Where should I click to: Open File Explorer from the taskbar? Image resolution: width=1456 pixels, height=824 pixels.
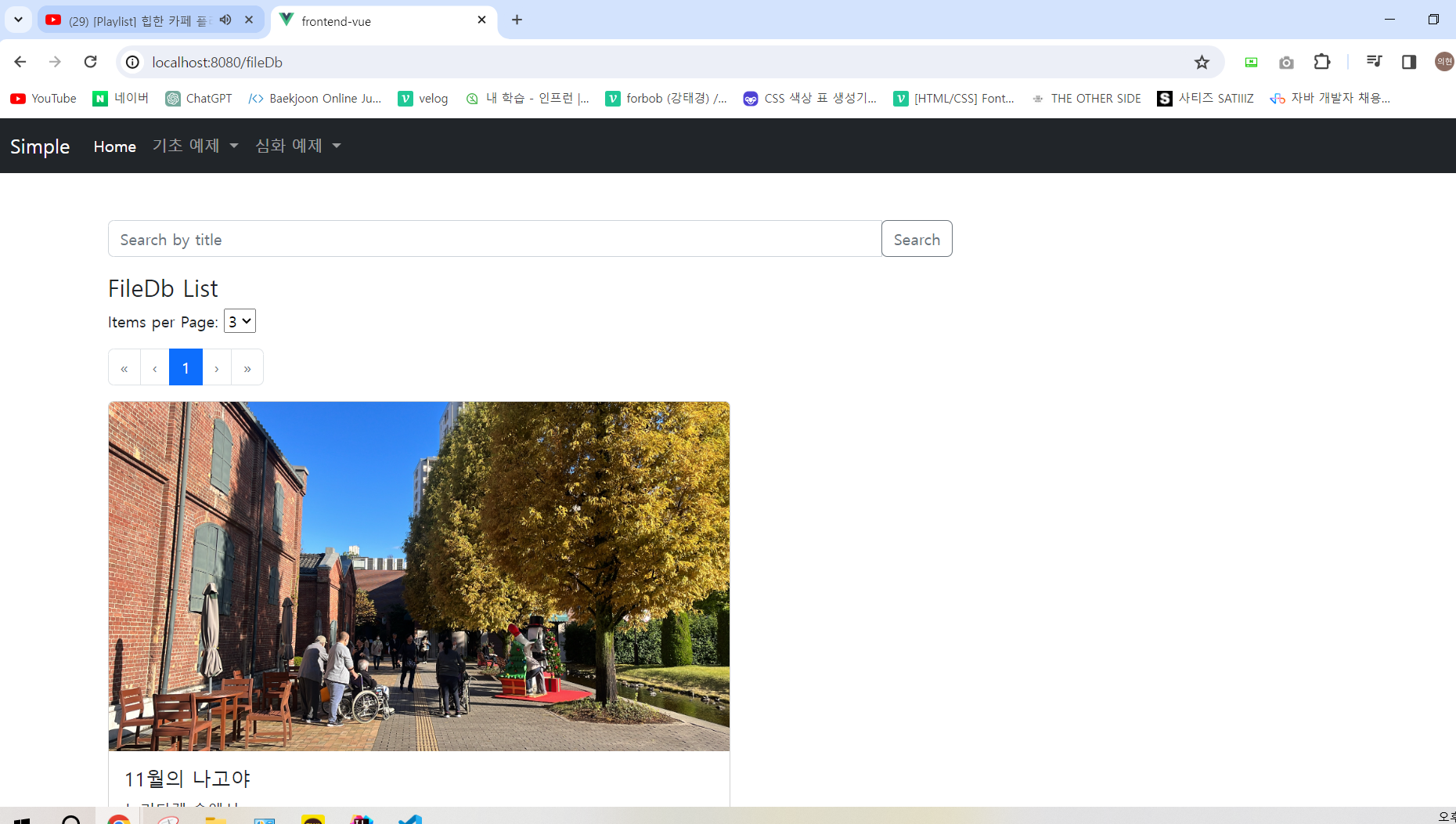(x=216, y=819)
